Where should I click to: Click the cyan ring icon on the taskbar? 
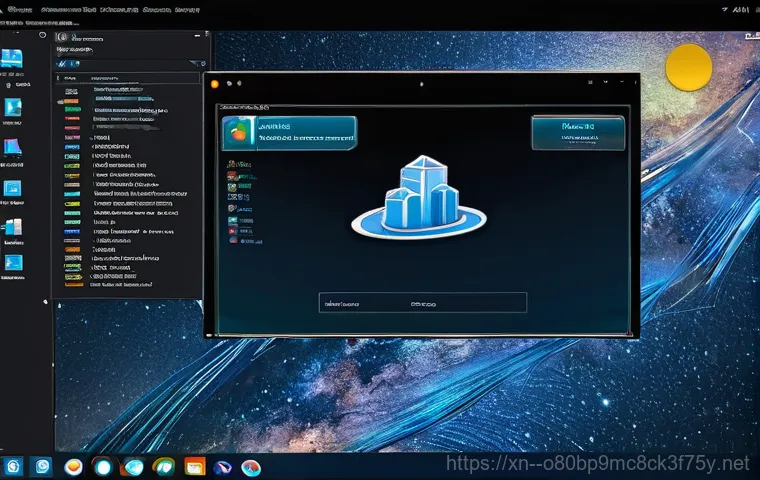pos(102,466)
